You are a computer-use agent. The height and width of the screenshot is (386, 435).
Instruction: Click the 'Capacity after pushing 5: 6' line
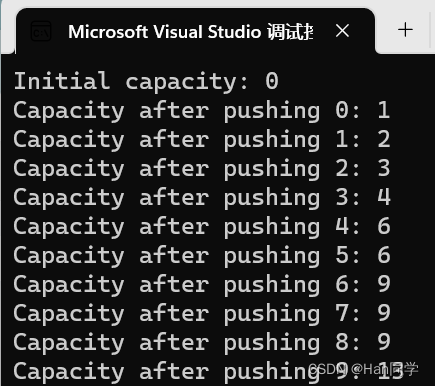coord(202,256)
